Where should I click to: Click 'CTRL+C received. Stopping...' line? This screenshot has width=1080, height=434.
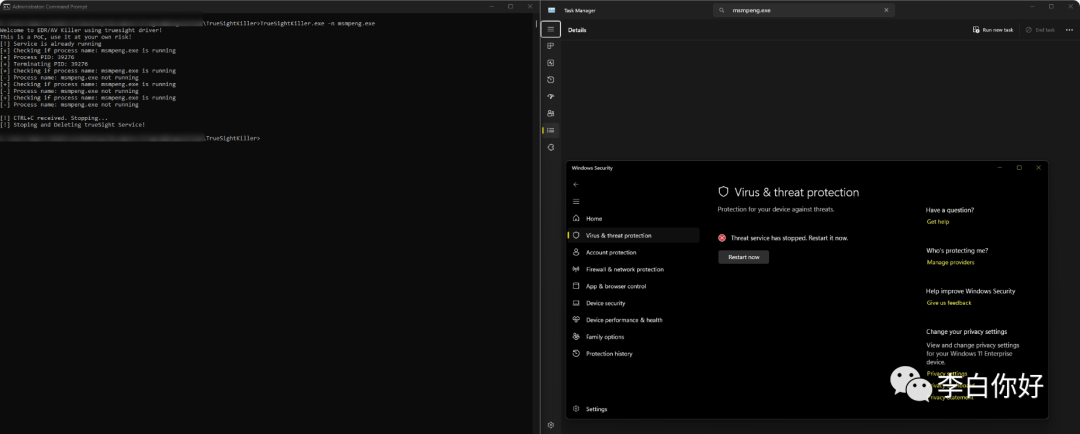[x=54, y=118]
